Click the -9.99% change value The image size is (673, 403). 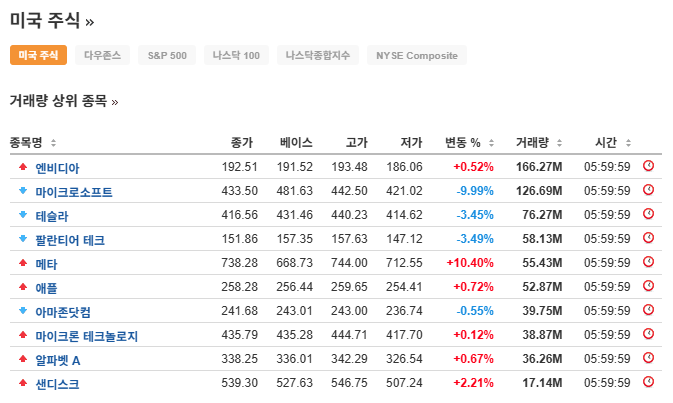(475, 191)
